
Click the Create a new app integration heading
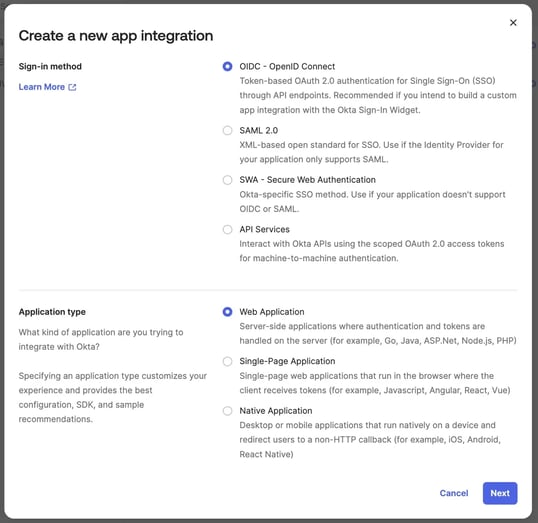116,36
